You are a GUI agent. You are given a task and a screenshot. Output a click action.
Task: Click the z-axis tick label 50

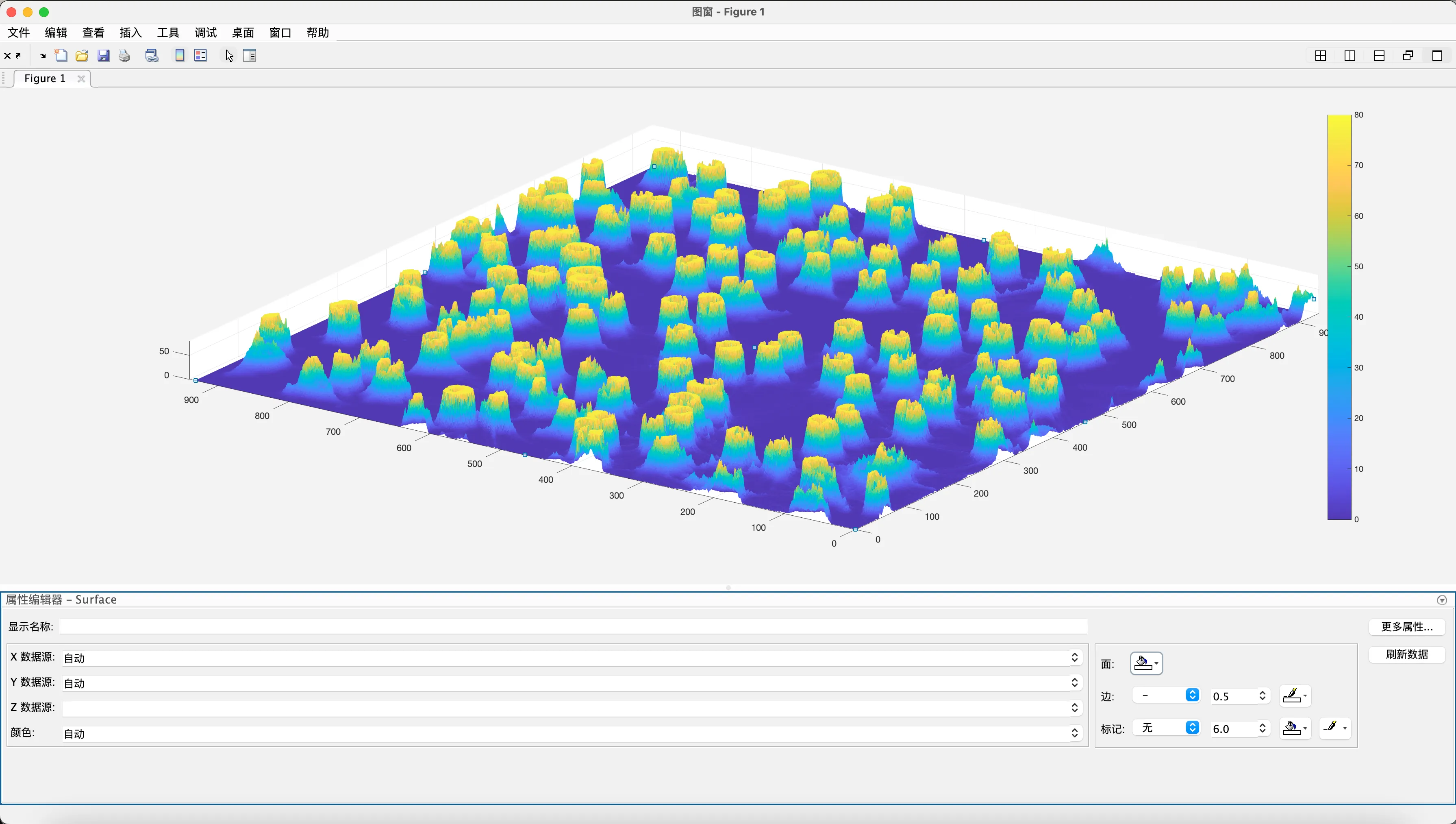(x=164, y=351)
